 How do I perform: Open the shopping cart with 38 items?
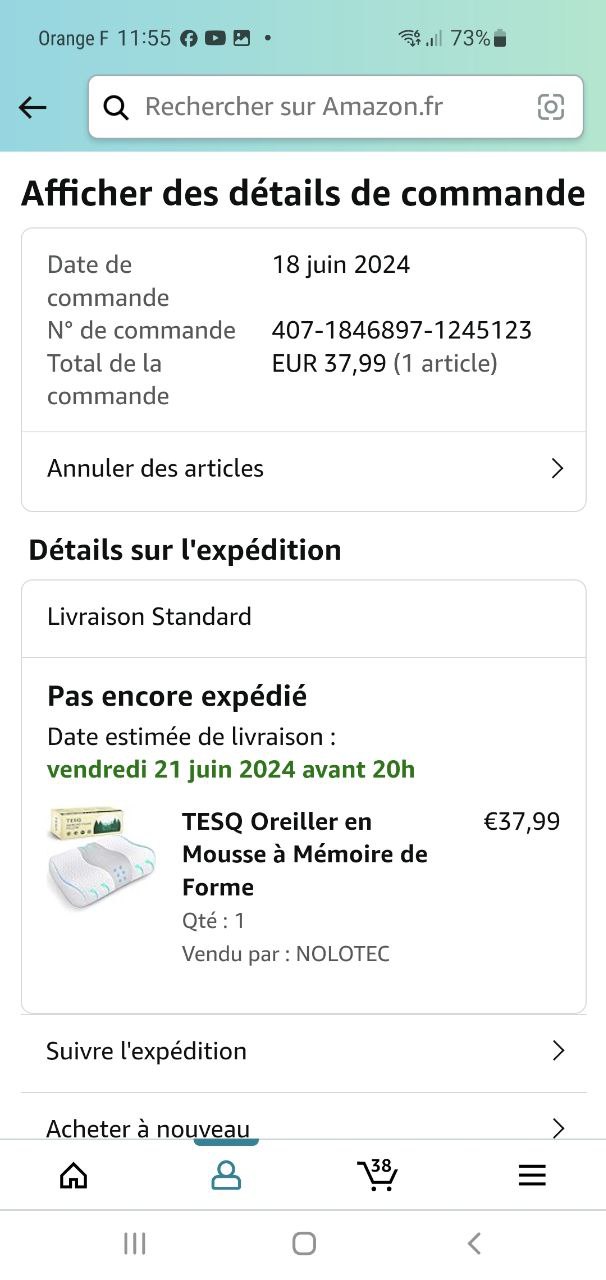tap(378, 1175)
